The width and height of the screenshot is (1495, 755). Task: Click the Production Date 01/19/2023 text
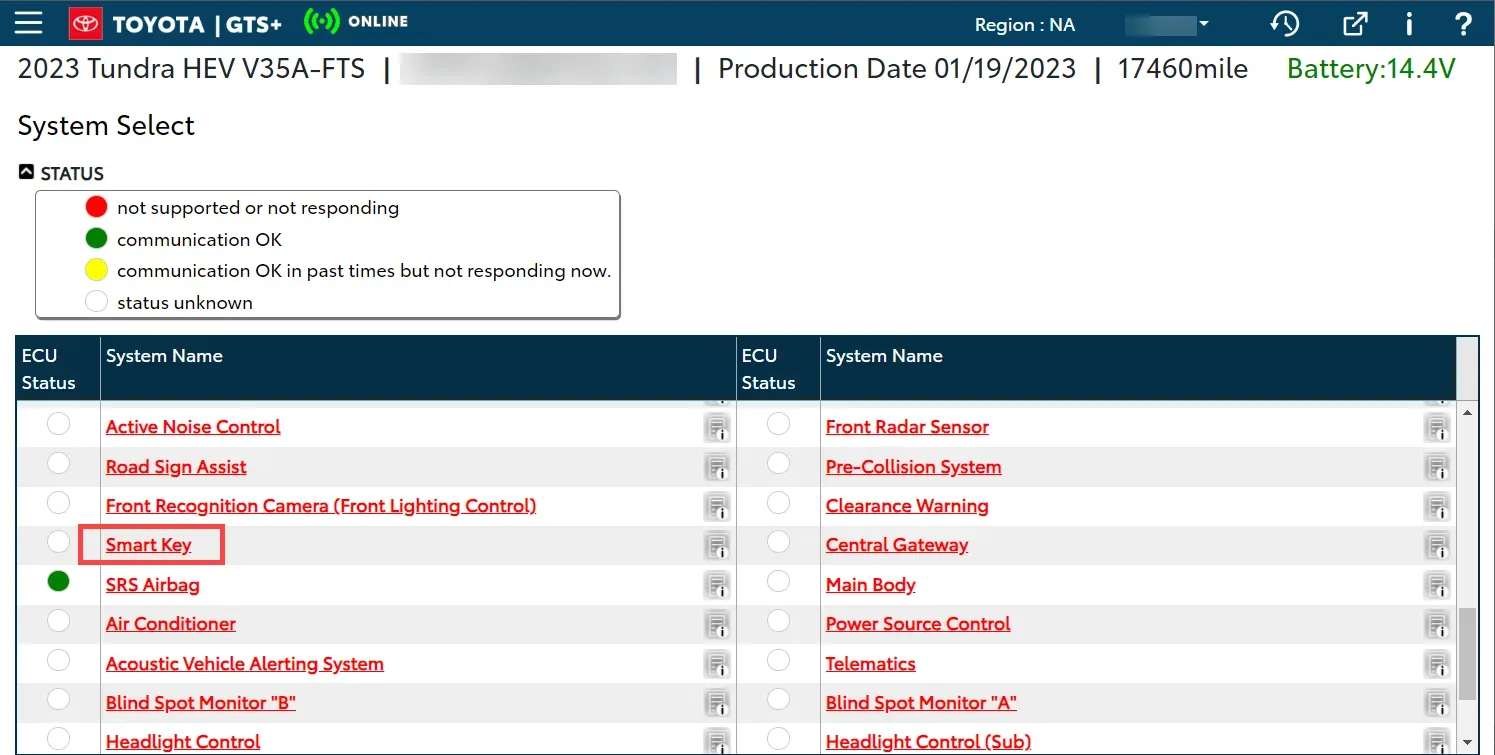pyautogui.click(x=897, y=69)
